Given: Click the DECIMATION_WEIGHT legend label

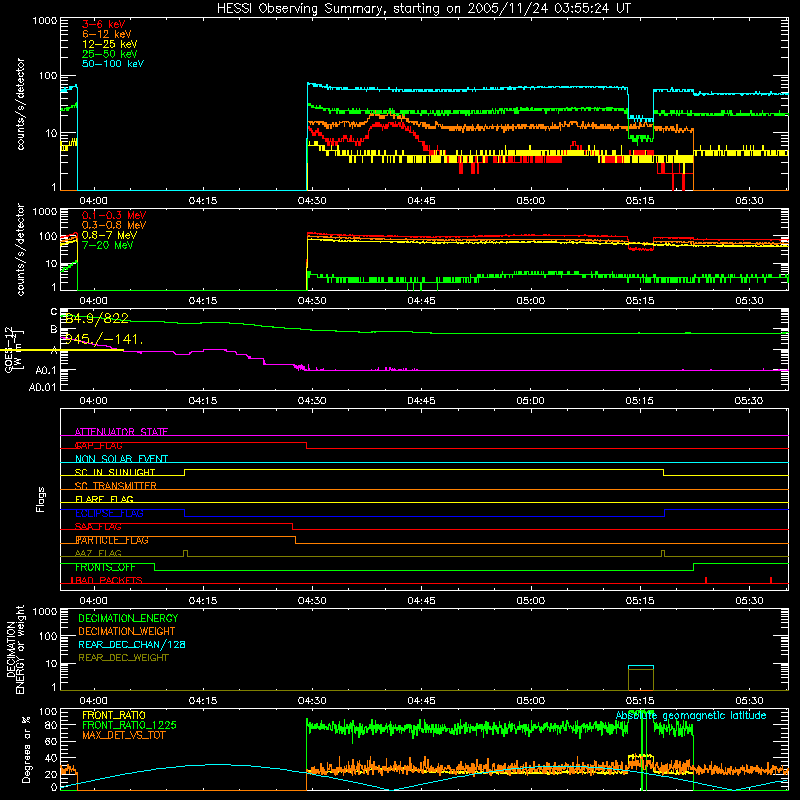Looking at the screenshot, I should (x=127, y=632).
